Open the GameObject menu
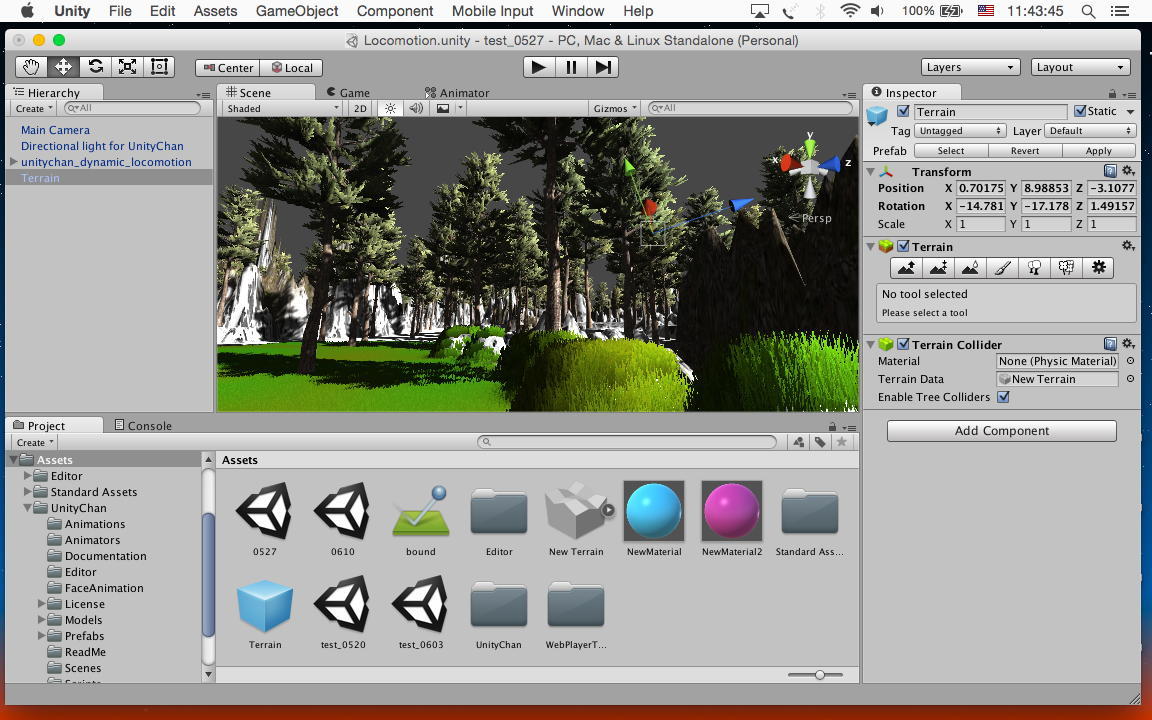 point(297,11)
